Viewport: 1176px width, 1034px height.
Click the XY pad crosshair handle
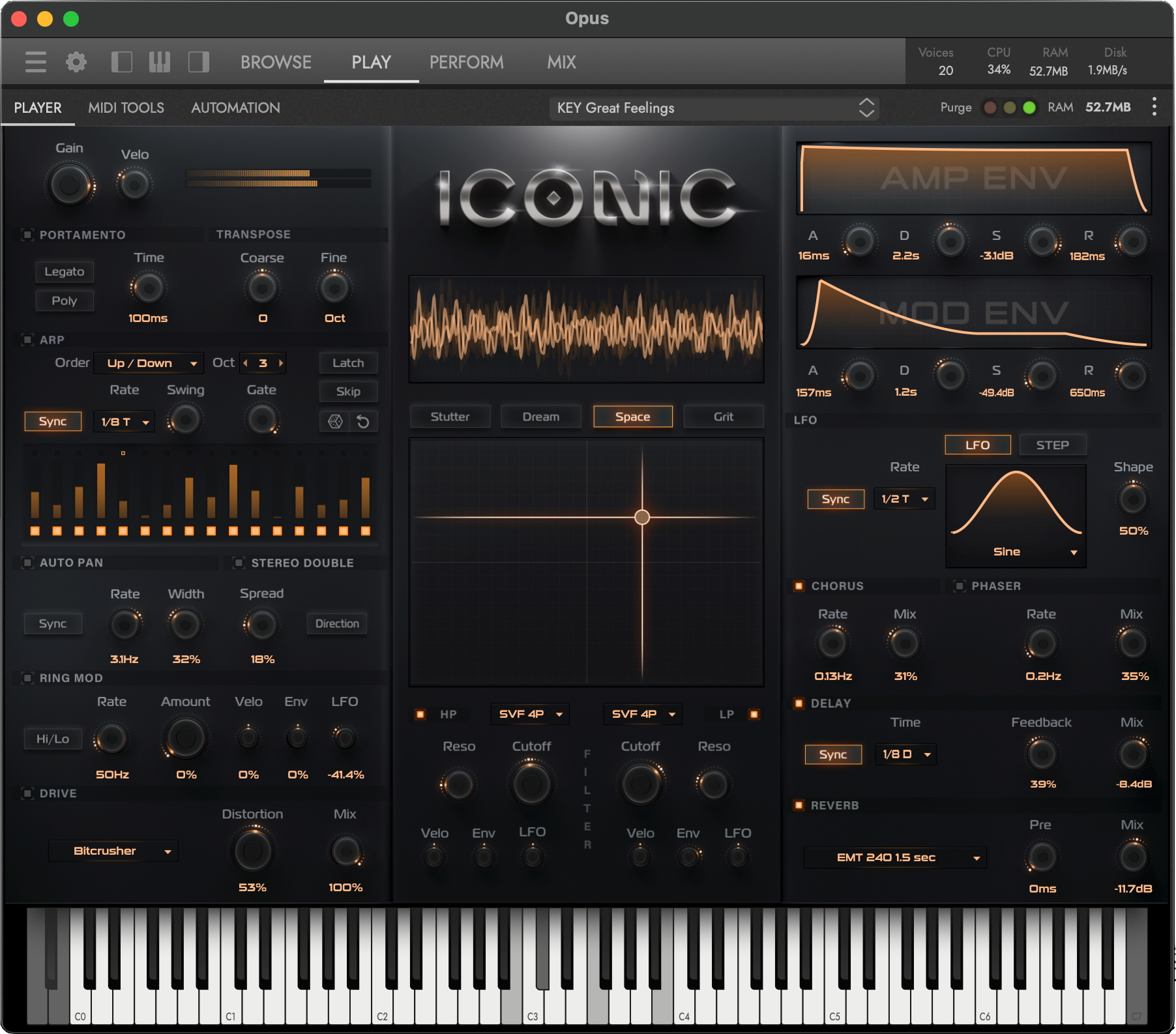642,517
